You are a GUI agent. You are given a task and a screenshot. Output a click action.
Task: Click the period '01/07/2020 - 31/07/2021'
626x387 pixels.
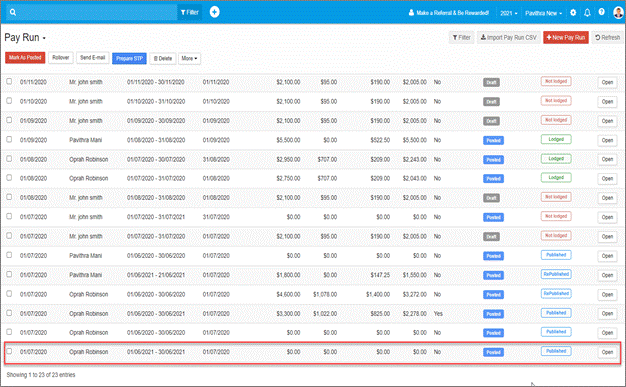coord(156,217)
